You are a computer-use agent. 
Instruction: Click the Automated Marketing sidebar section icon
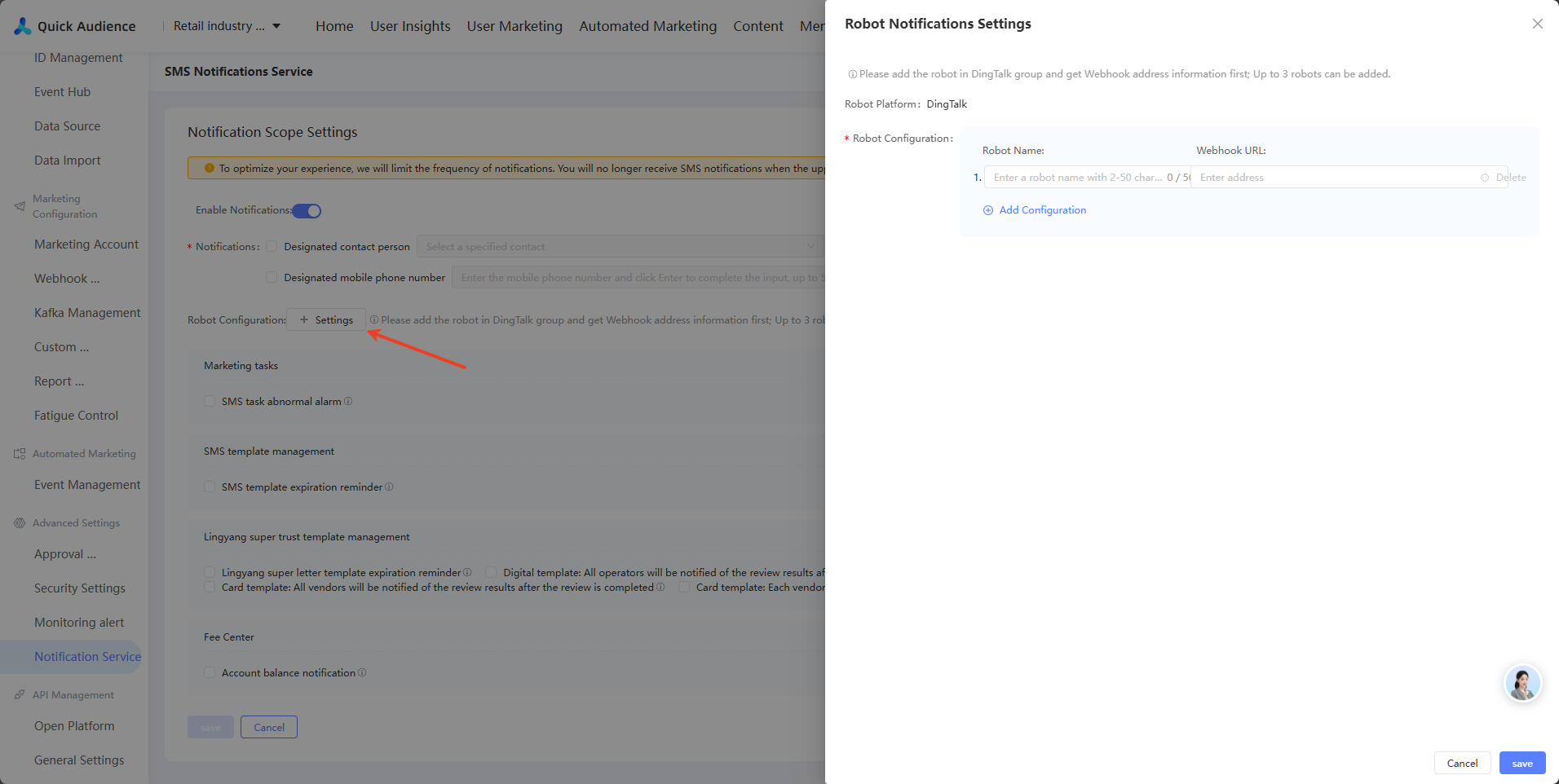click(x=20, y=454)
